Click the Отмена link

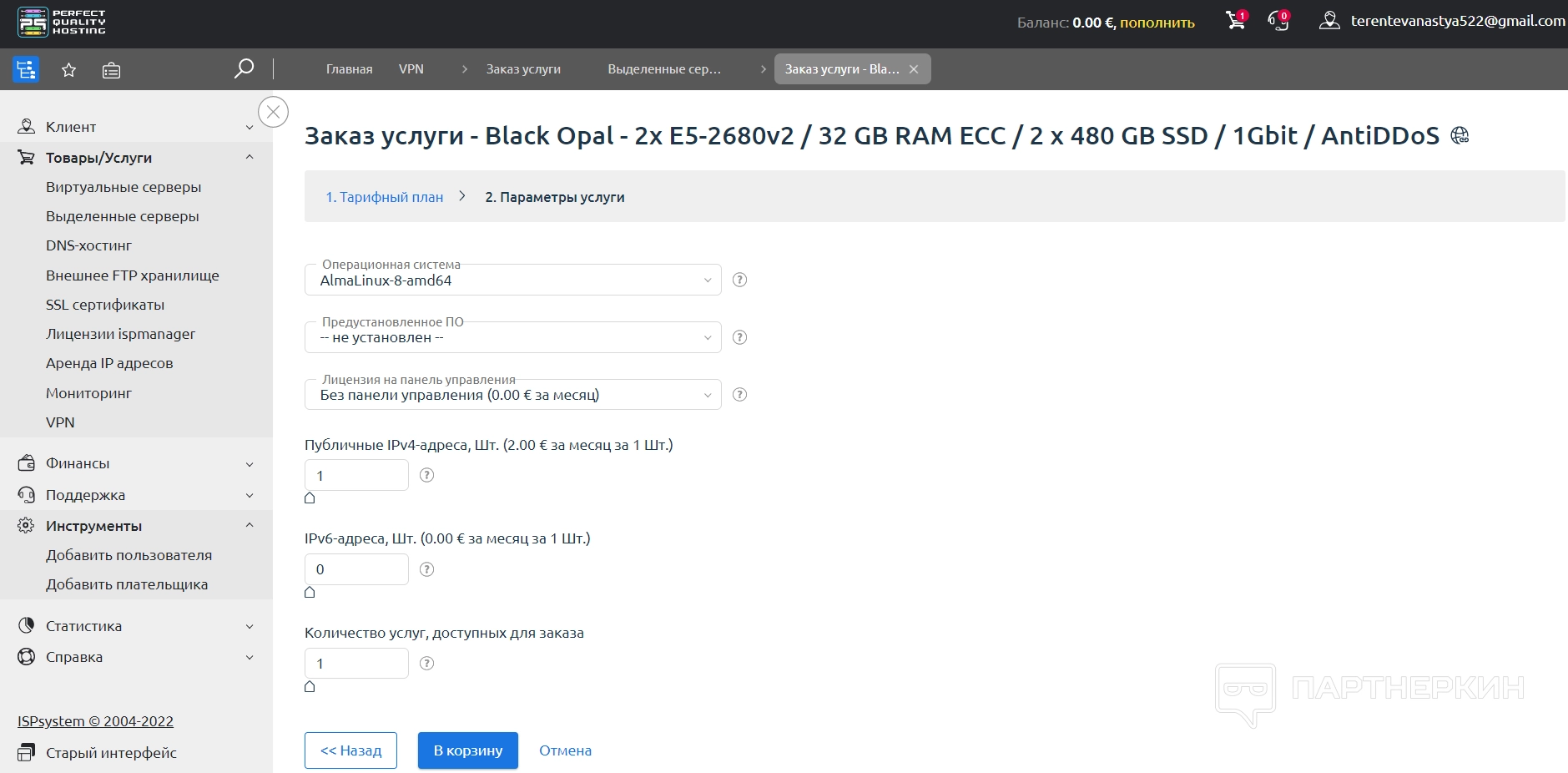(x=565, y=750)
